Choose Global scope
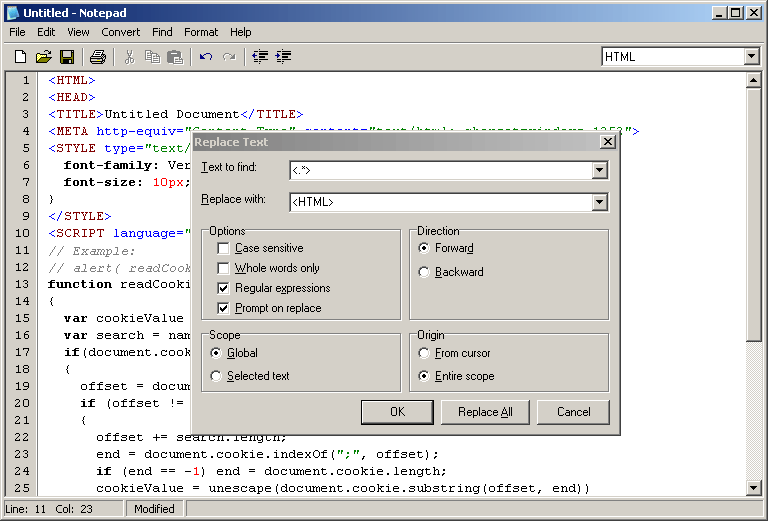 [x=216, y=353]
